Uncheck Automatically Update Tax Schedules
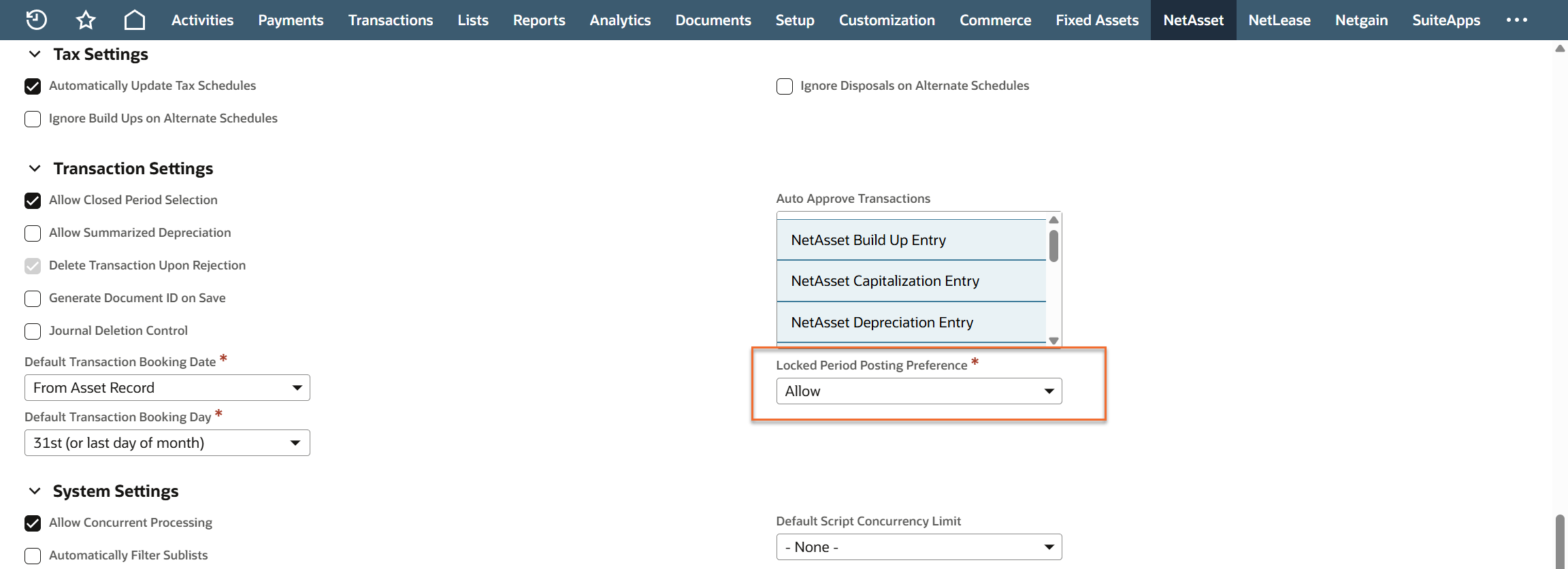1568x569 pixels. (33, 86)
